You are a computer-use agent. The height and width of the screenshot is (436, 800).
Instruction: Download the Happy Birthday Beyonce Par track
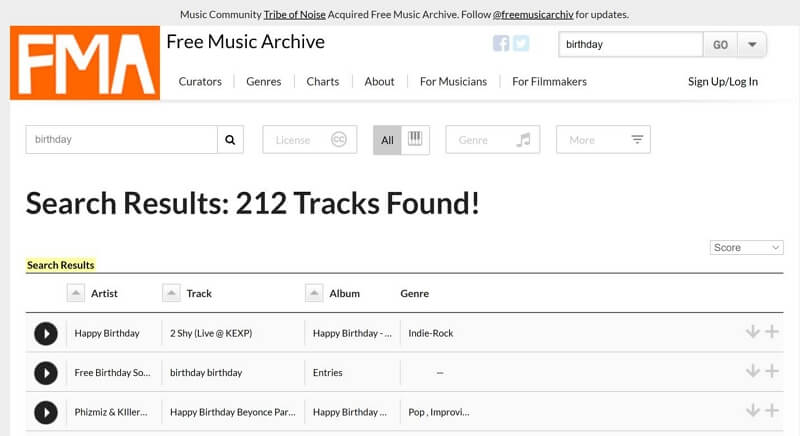753,411
